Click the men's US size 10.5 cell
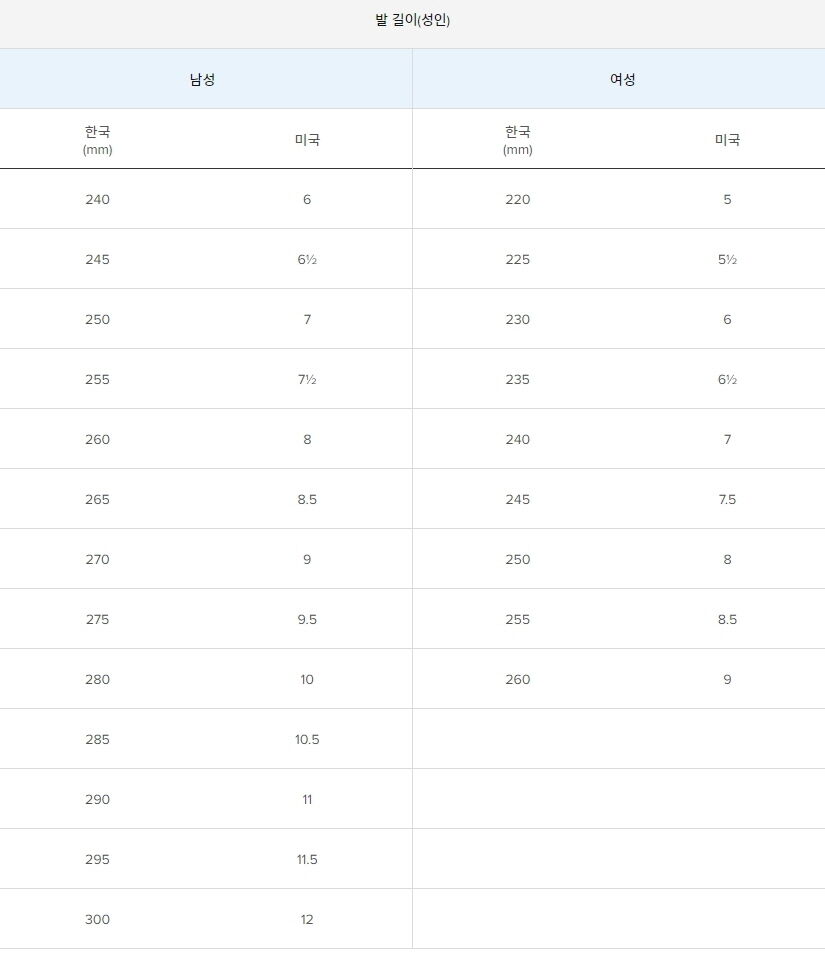The width and height of the screenshot is (825, 955). click(307, 739)
